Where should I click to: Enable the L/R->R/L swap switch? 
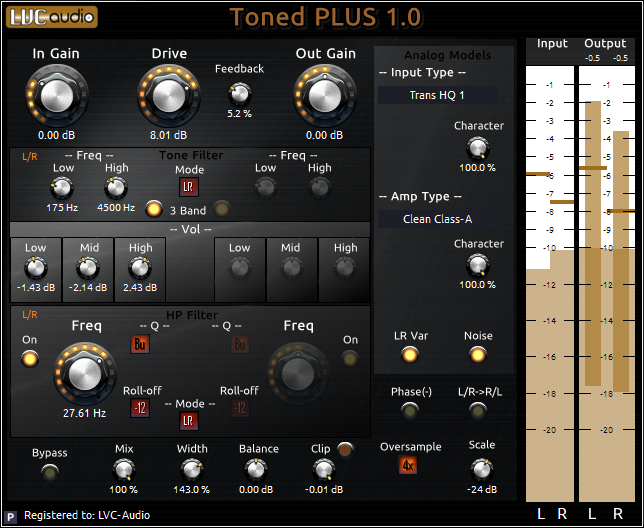(x=478, y=410)
